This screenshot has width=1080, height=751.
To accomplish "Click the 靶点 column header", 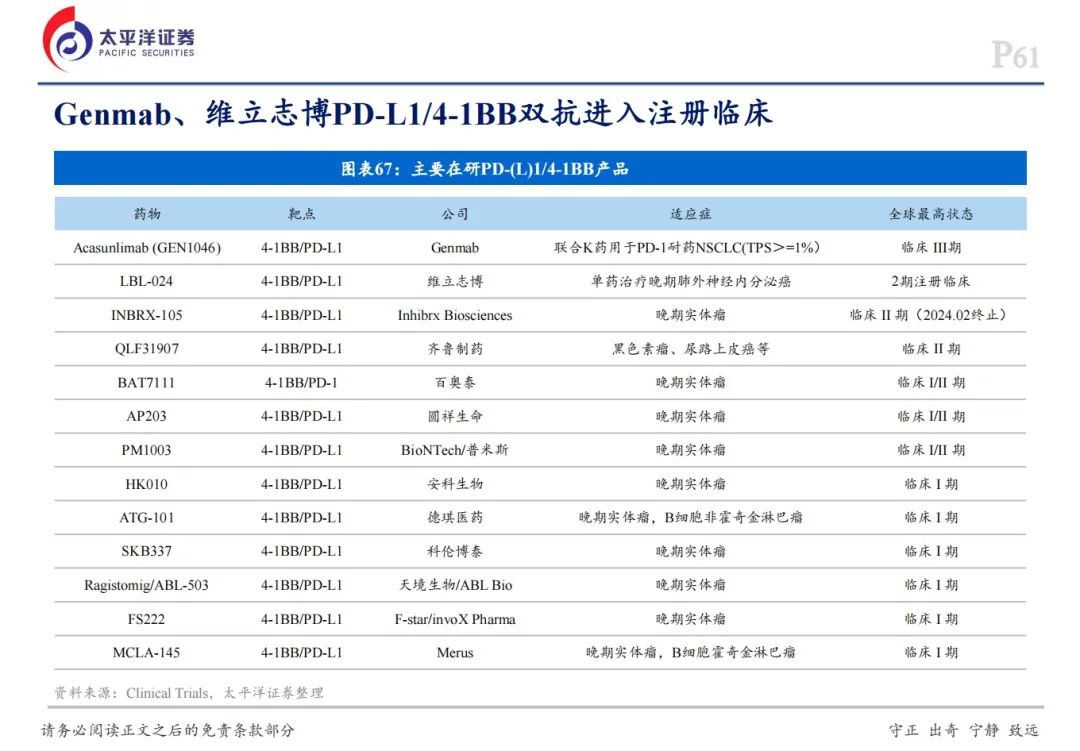I will coord(302,214).
